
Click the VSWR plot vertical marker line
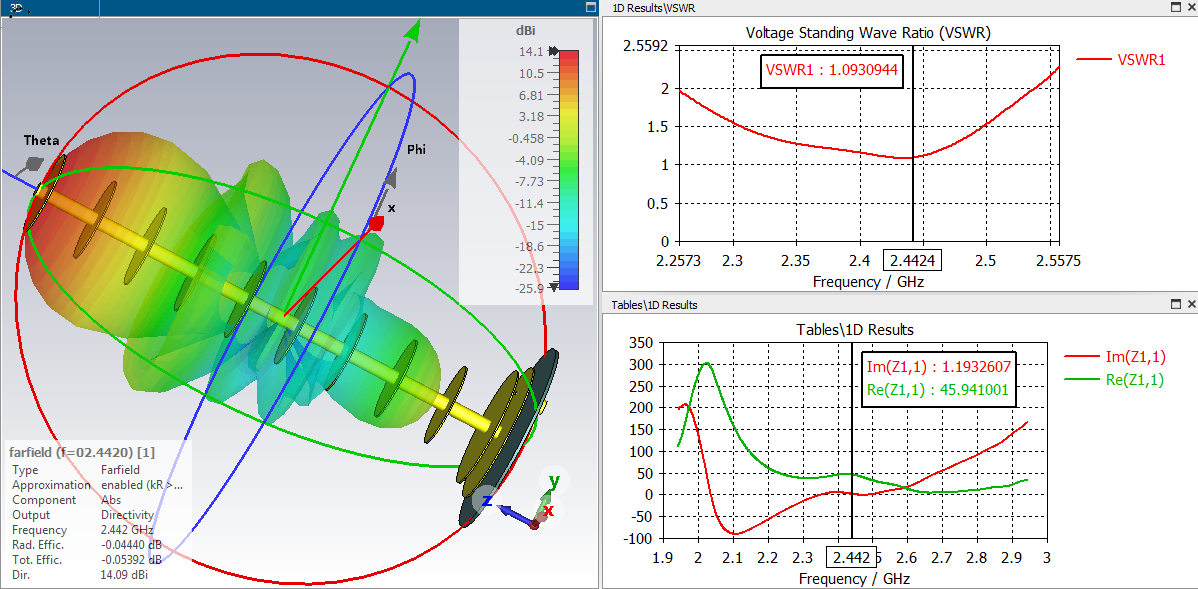click(912, 145)
